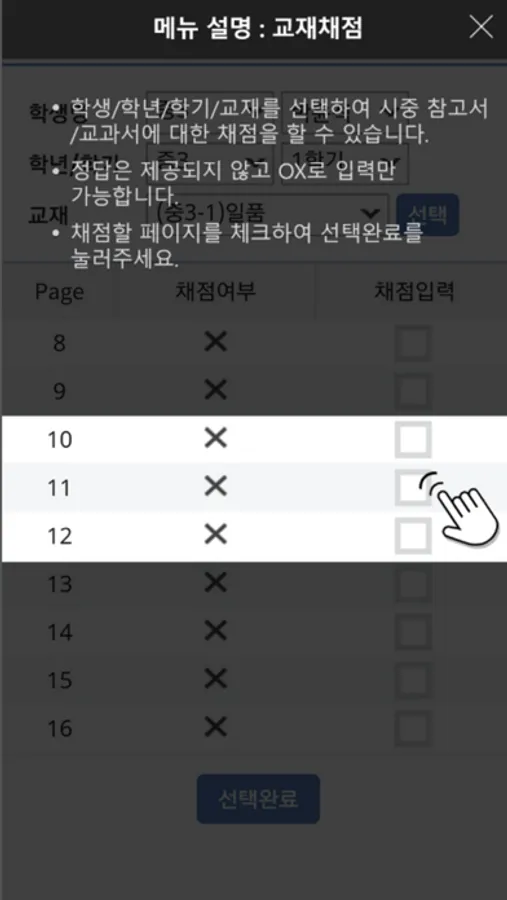Viewport: 507px width, 900px height.
Task: Open the 교재 dropdown showing (중3-1)일품
Action: tap(268, 215)
